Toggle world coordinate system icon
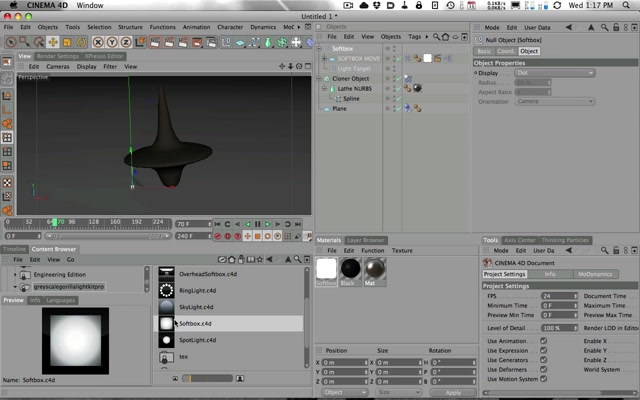This screenshot has height=400, width=640. tap(140, 42)
